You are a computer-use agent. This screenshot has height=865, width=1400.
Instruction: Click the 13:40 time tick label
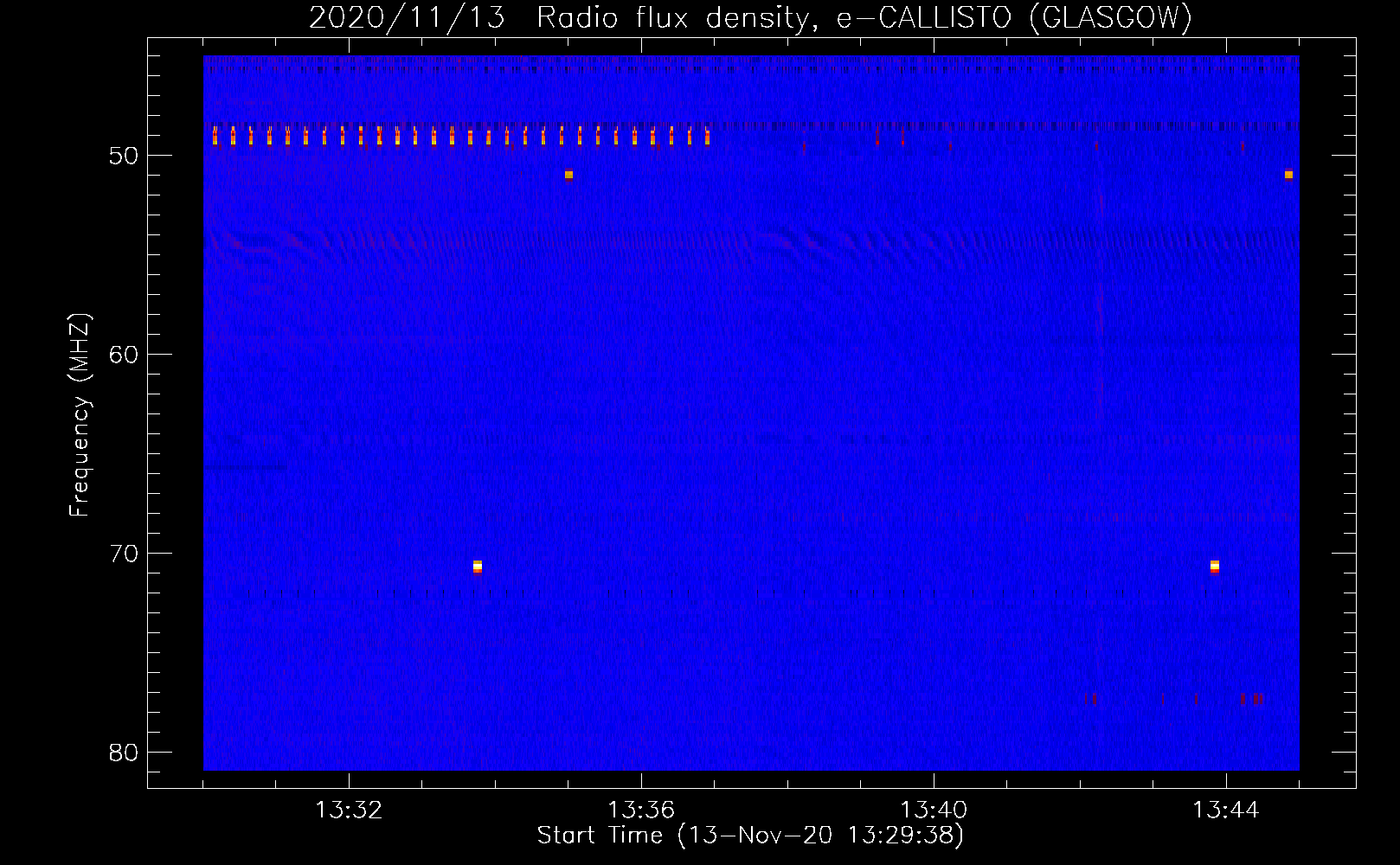[x=934, y=811]
